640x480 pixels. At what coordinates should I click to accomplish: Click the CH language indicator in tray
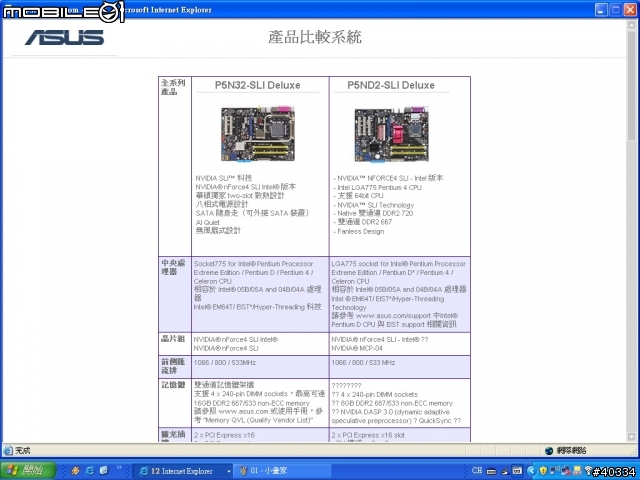(477, 471)
